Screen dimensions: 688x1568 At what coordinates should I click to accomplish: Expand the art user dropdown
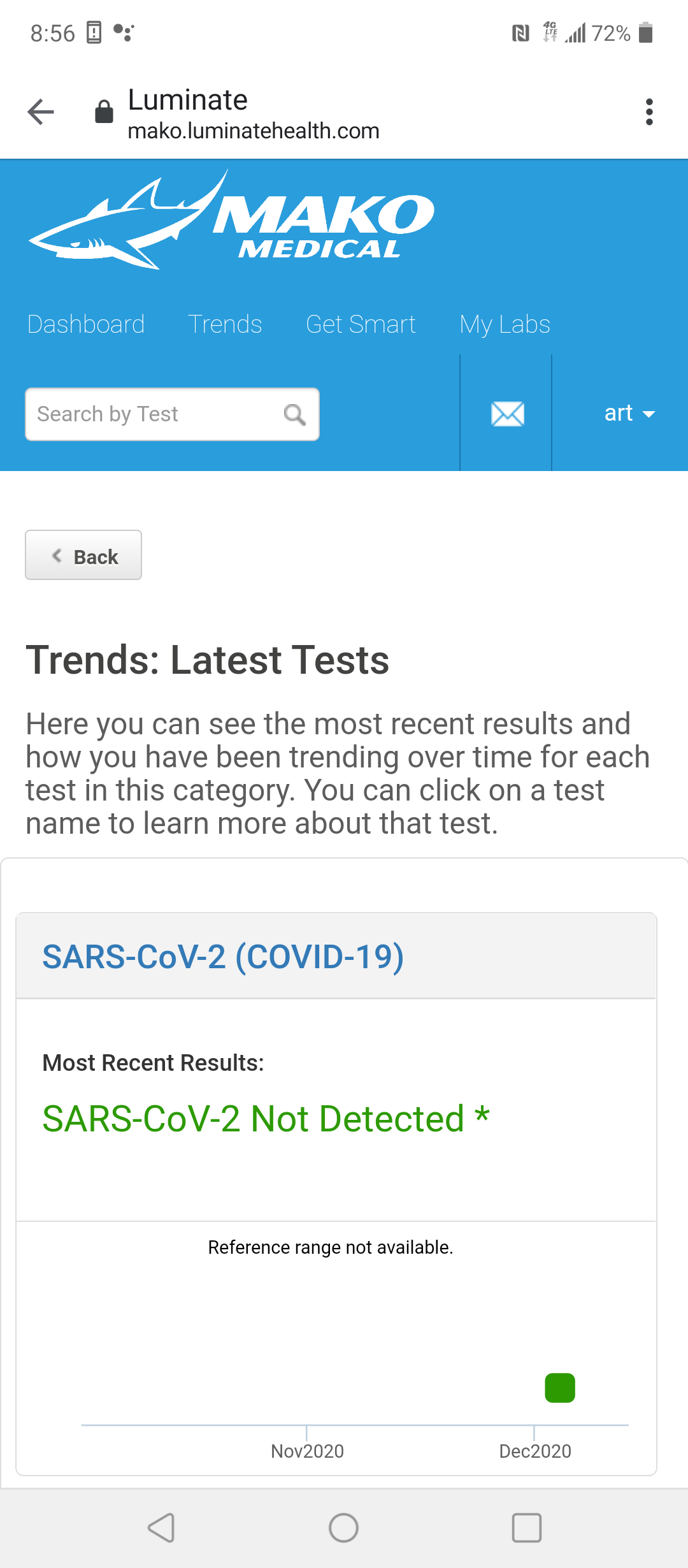click(x=629, y=414)
